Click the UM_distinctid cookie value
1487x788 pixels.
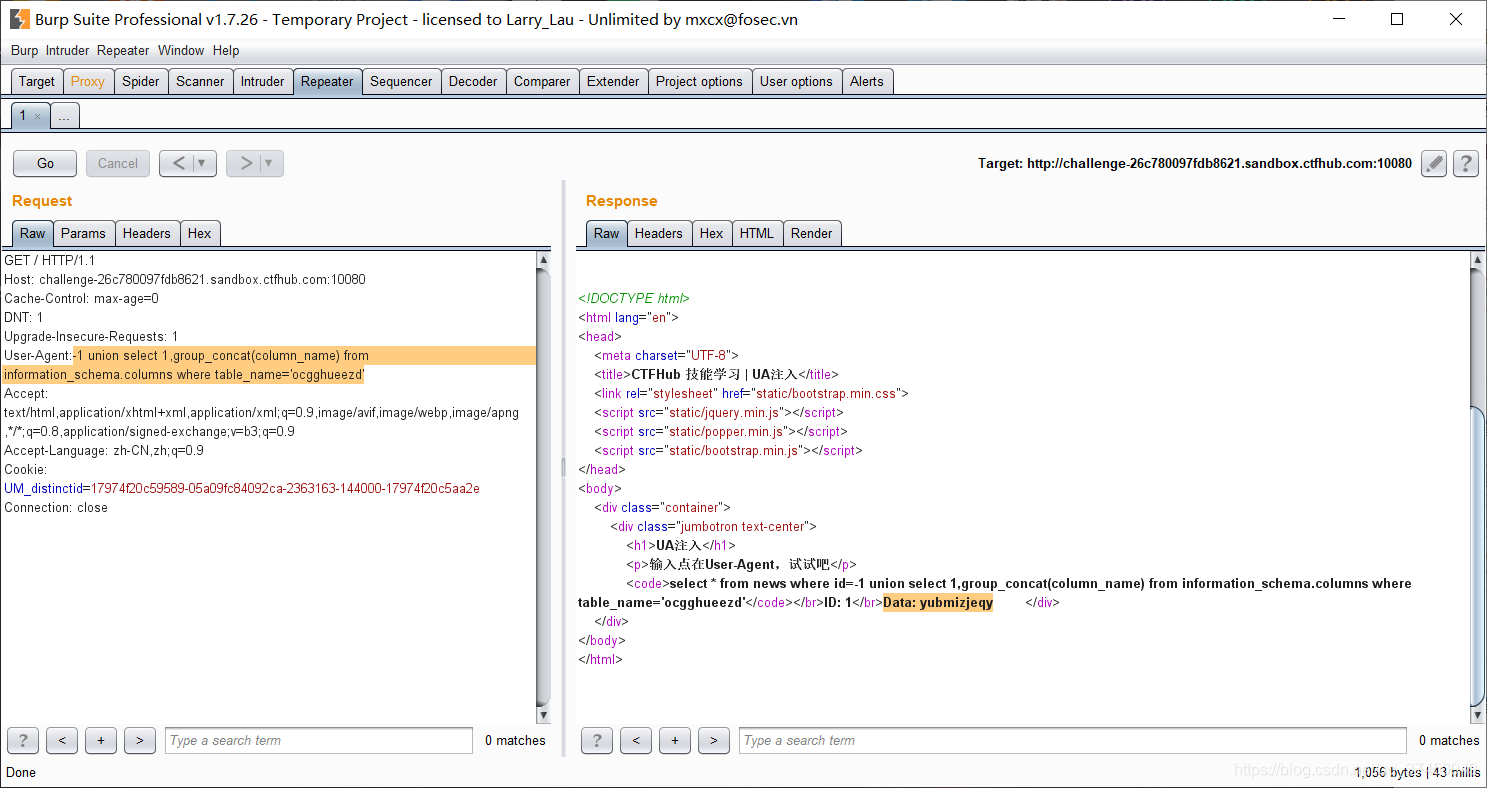[286, 488]
